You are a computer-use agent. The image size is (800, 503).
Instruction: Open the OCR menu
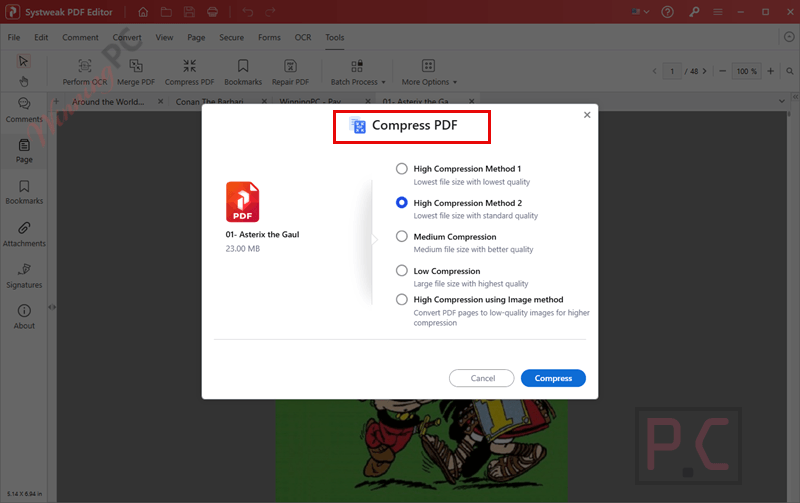pos(303,38)
